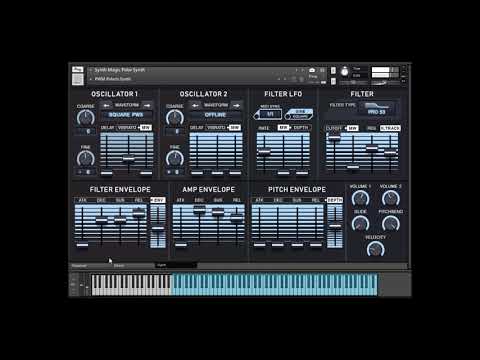The height and width of the screenshot is (360, 480).
Task: Click Oscillator 1 Vibrato slider handle
Action: point(128,158)
